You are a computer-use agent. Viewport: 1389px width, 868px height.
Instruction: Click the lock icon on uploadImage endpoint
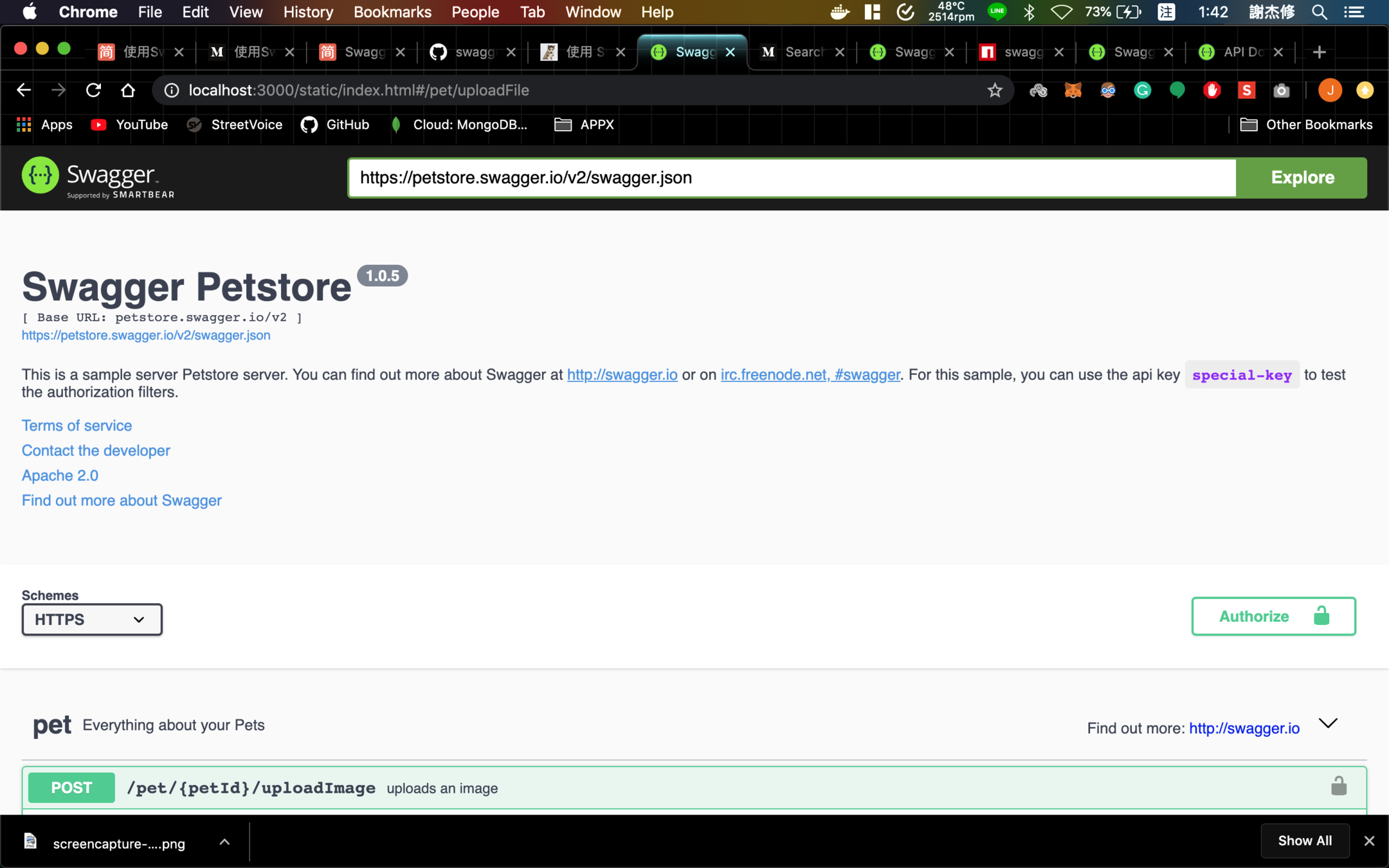click(x=1338, y=786)
